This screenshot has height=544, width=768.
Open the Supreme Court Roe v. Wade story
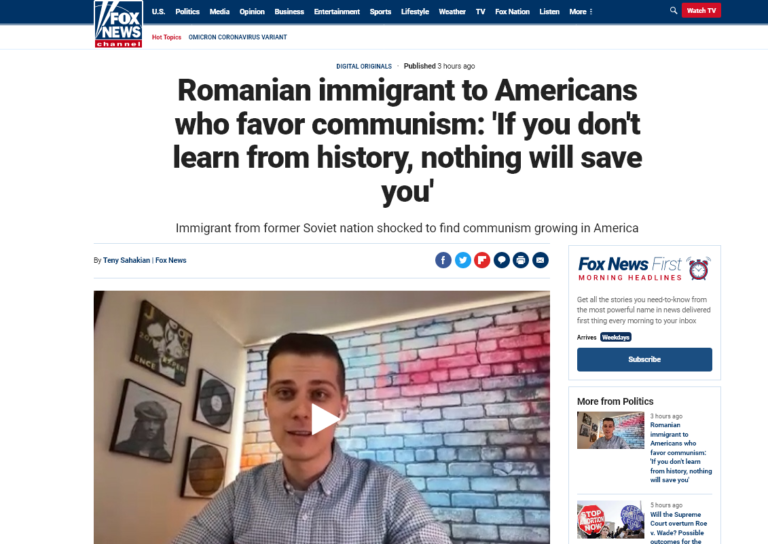[x=678, y=528]
